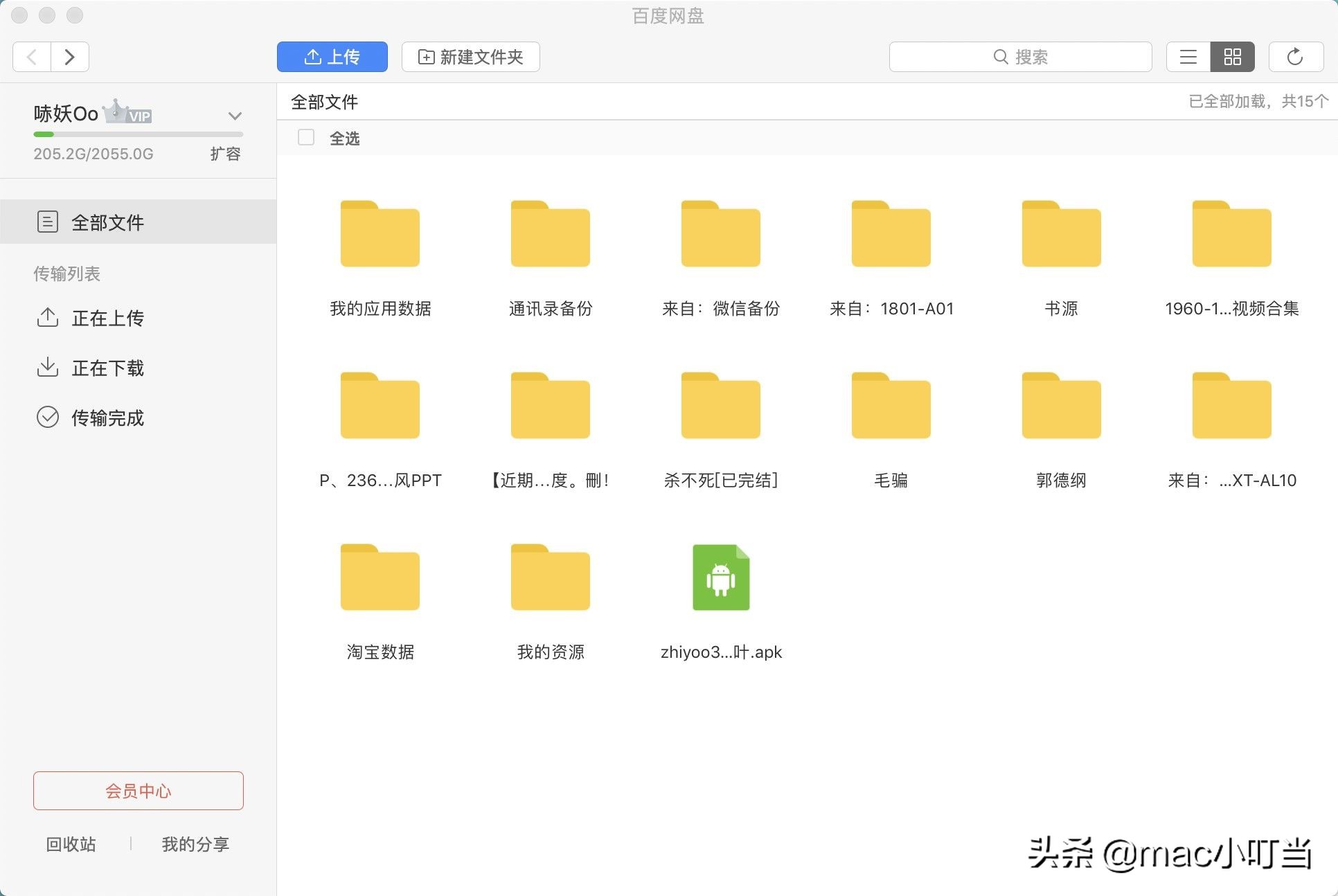The width and height of the screenshot is (1338, 896).
Task: Select the list view icon
Action: pyautogui.click(x=1187, y=57)
